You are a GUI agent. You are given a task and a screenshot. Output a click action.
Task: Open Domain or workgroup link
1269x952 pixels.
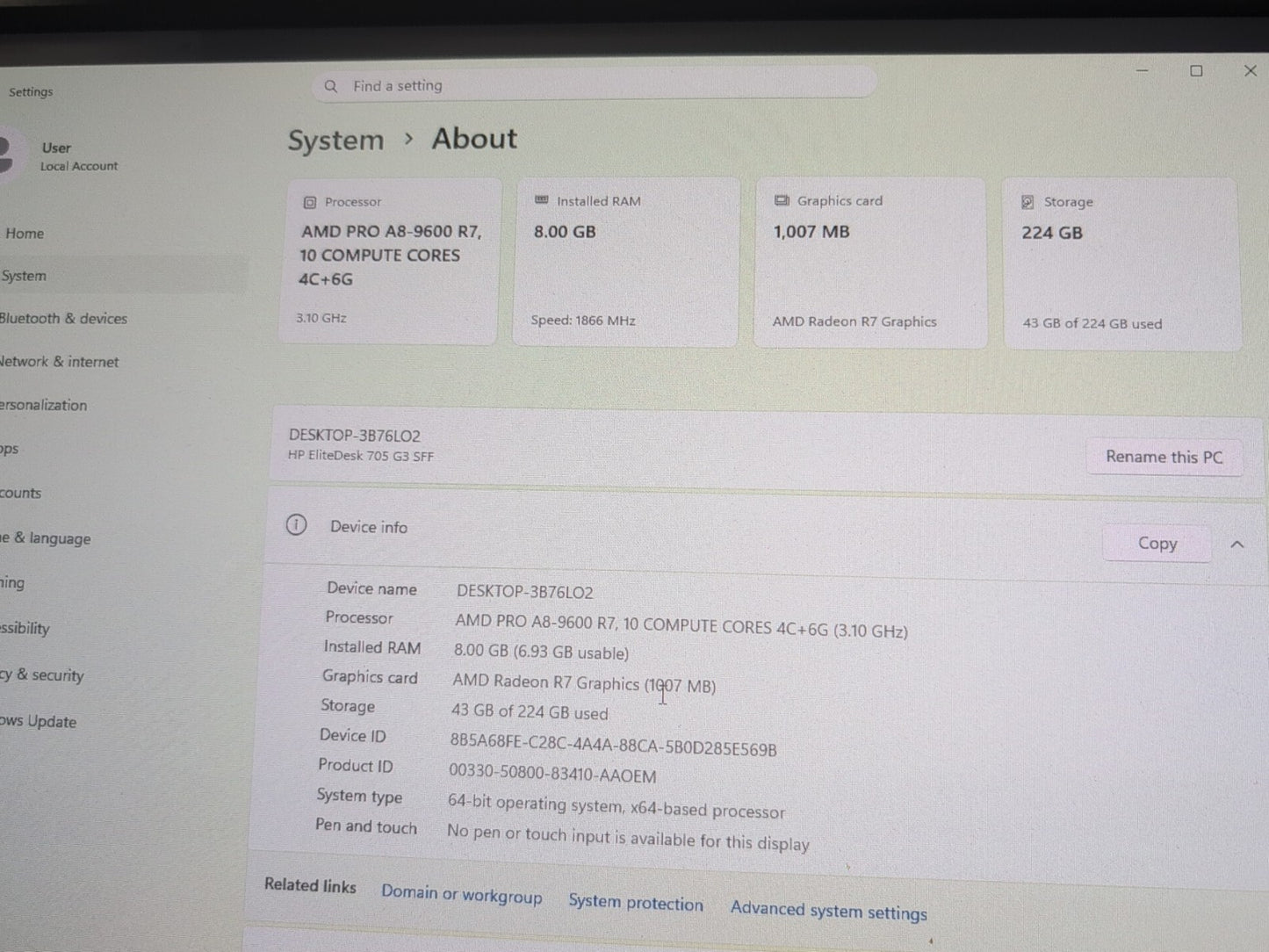coord(461,894)
